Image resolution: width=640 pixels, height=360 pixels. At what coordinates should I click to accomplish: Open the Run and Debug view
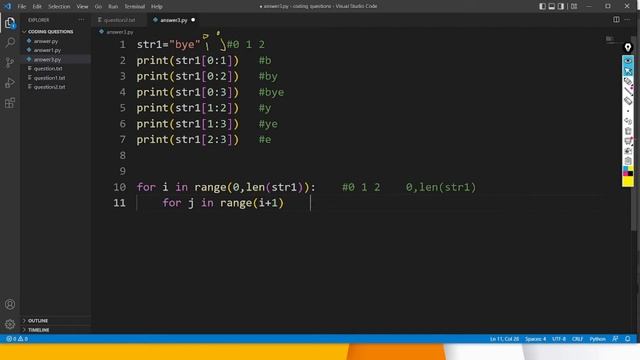point(10,82)
